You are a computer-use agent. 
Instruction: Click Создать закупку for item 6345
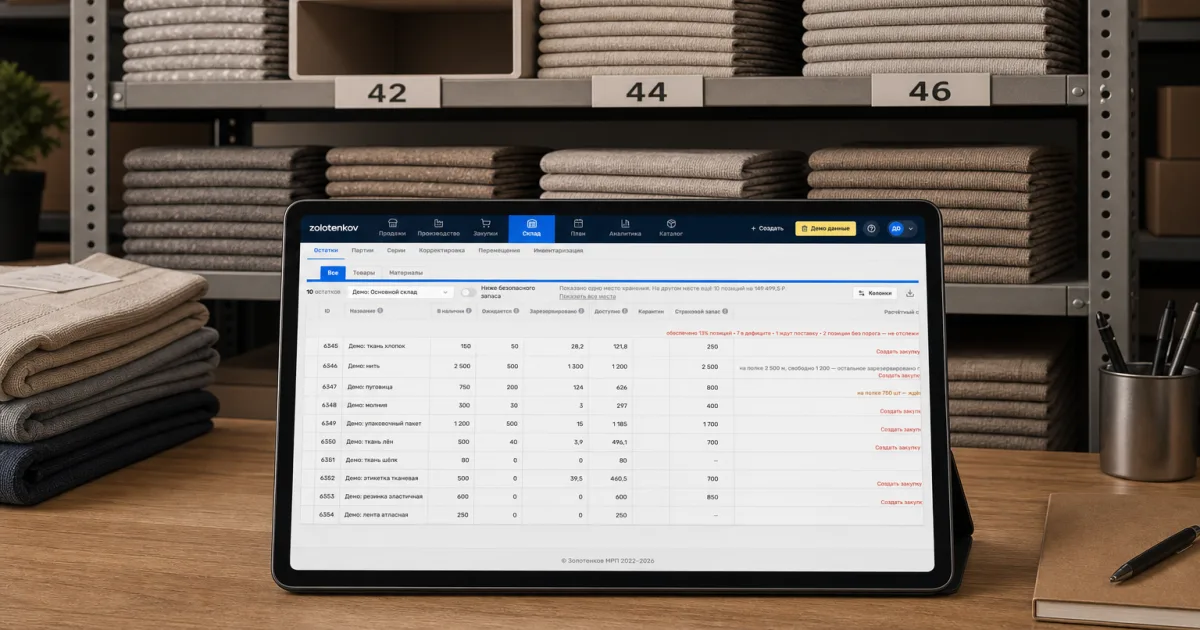[898, 351]
